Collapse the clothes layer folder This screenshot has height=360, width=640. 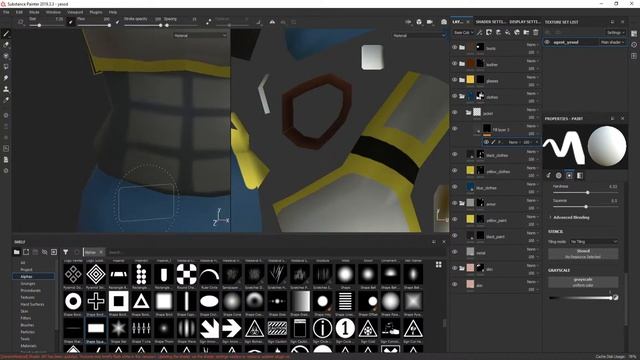(462, 96)
